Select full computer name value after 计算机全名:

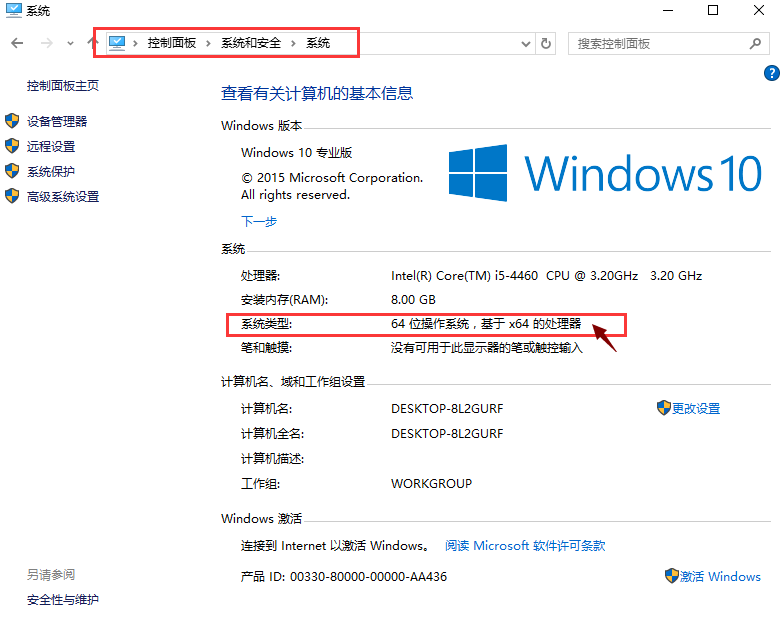tap(447, 434)
